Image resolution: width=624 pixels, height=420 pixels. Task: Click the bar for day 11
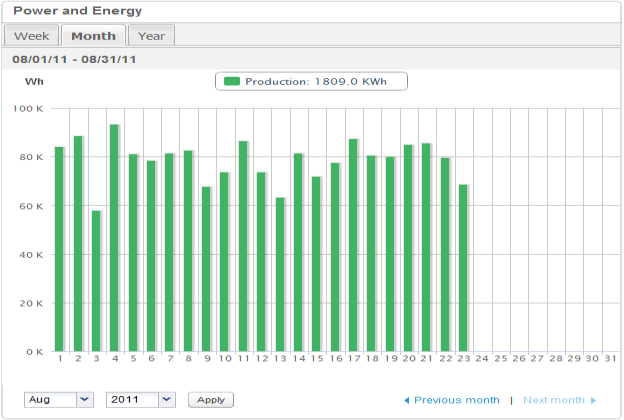[243, 246]
